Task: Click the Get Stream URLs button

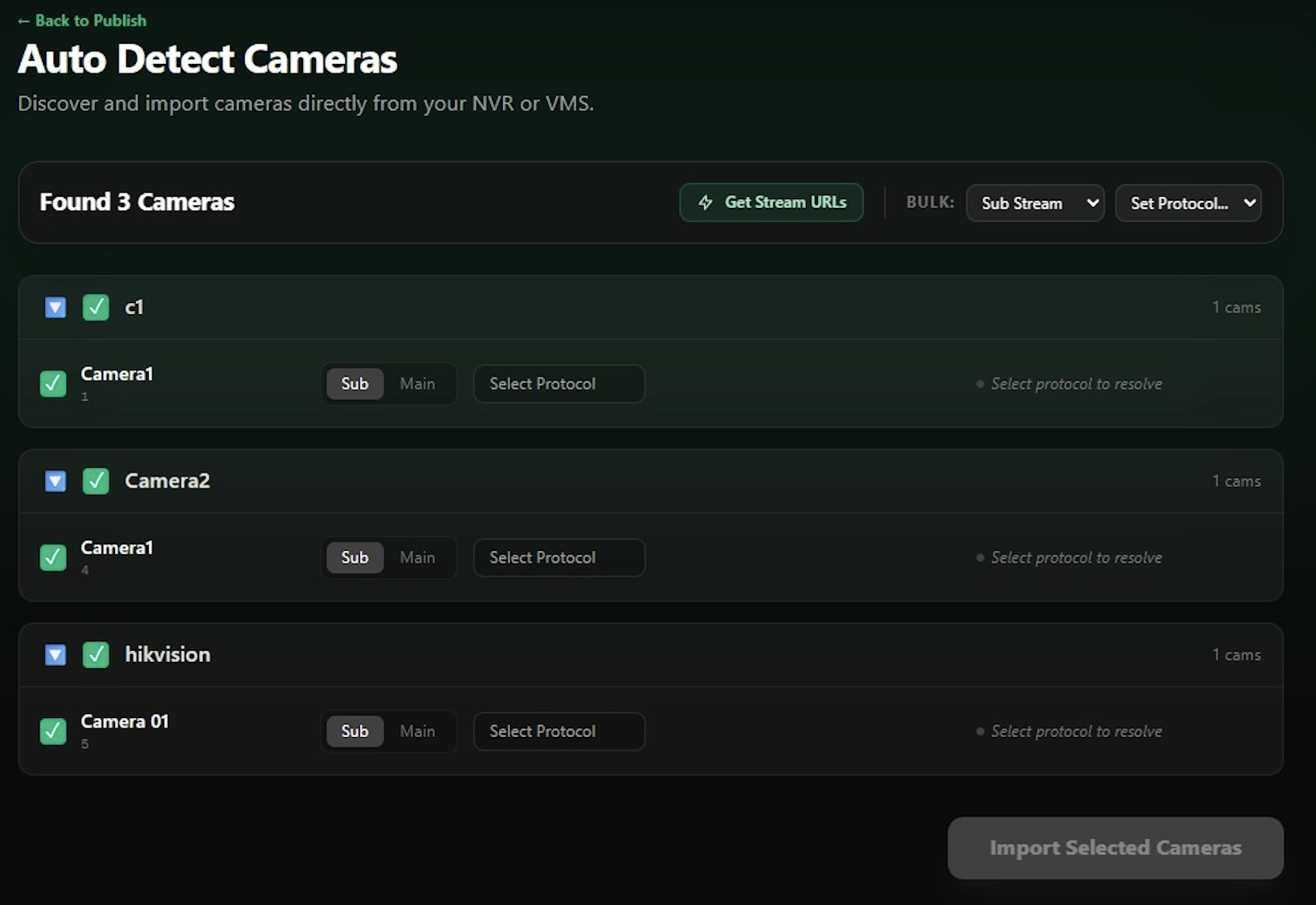Action: pos(770,202)
